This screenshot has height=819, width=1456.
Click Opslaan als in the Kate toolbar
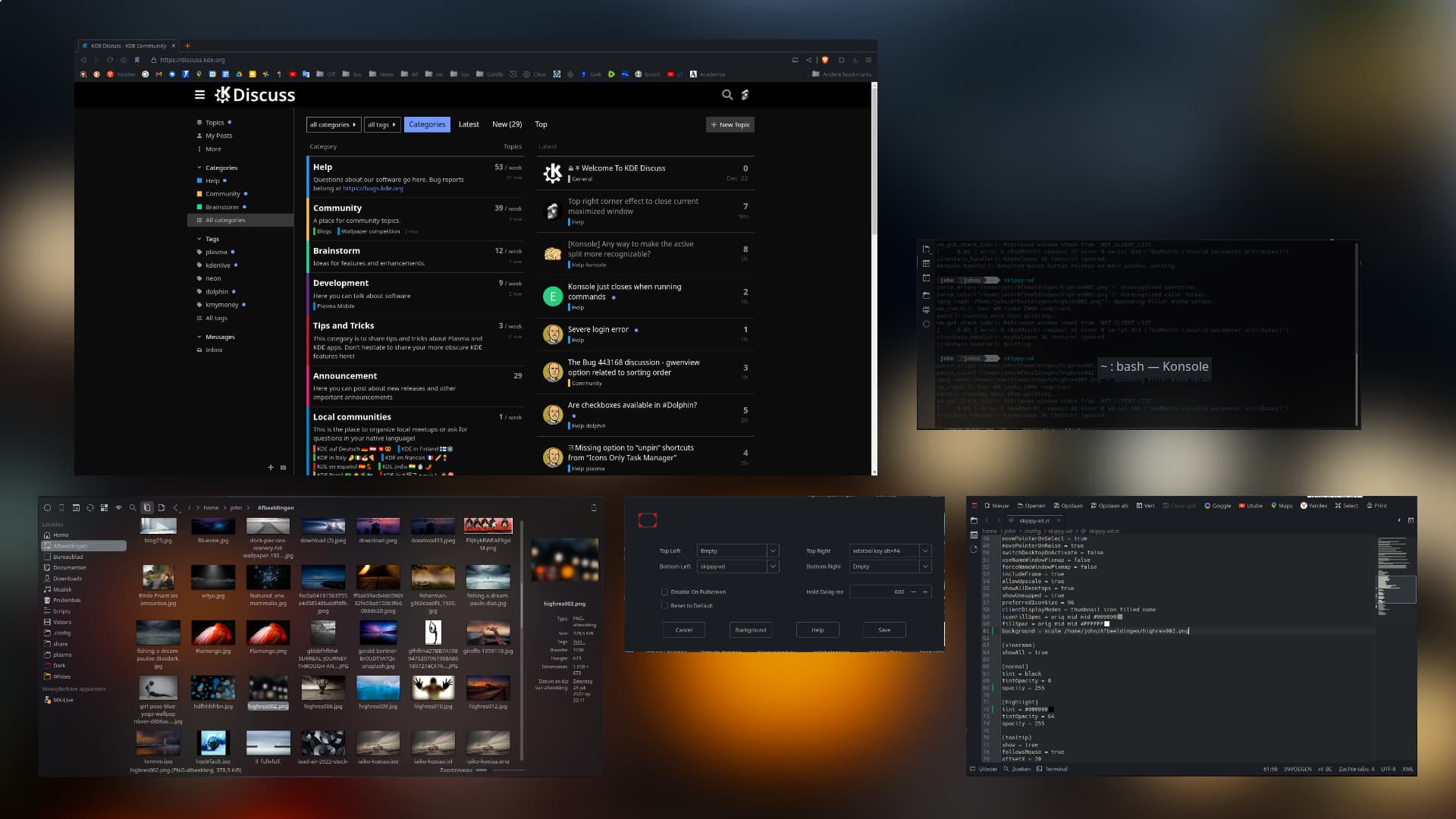point(1109,506)
